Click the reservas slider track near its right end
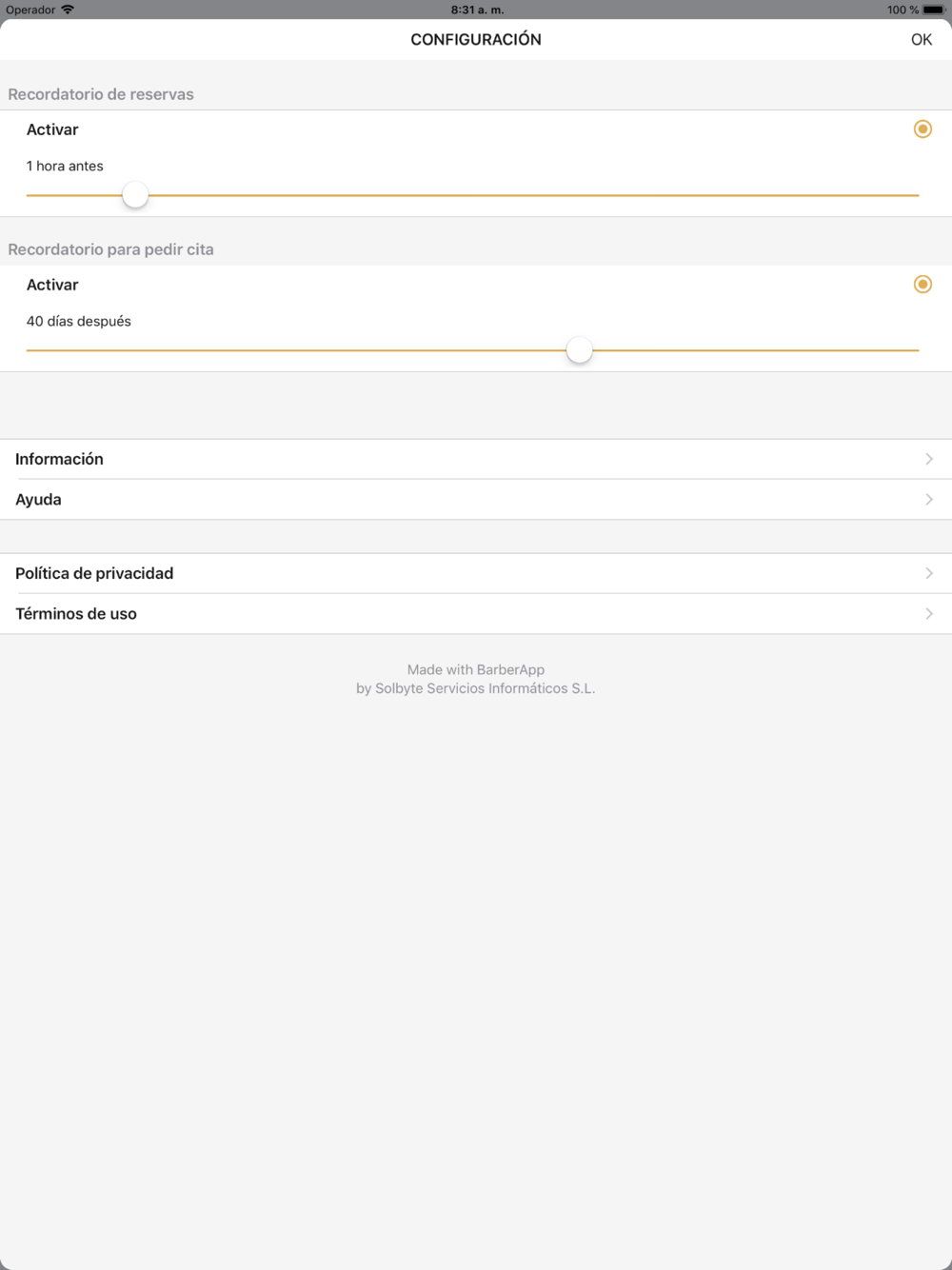This screenshot has width=952, height=1270. (x=895, y=195)
